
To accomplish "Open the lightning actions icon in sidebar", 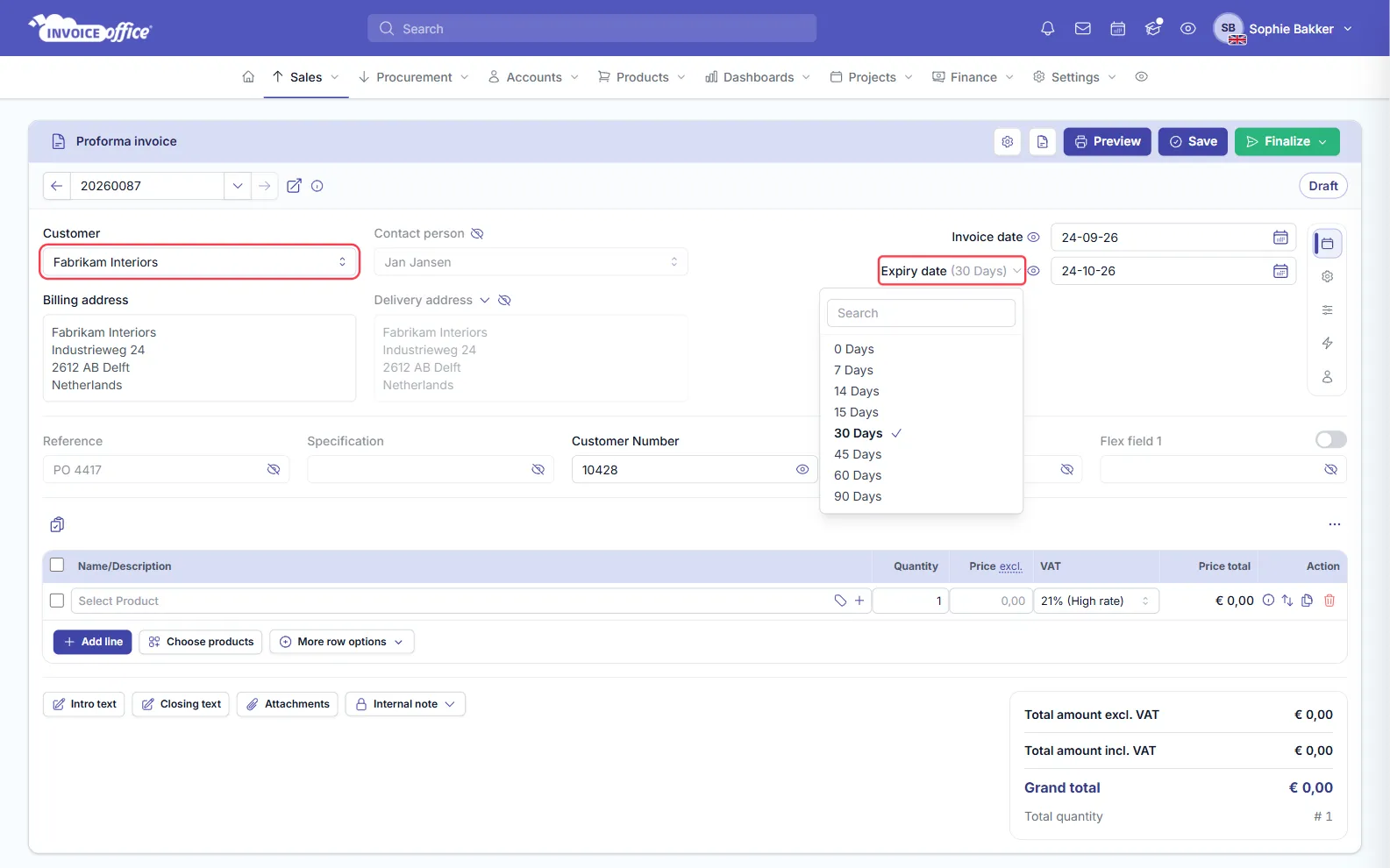I will 1328,344.
